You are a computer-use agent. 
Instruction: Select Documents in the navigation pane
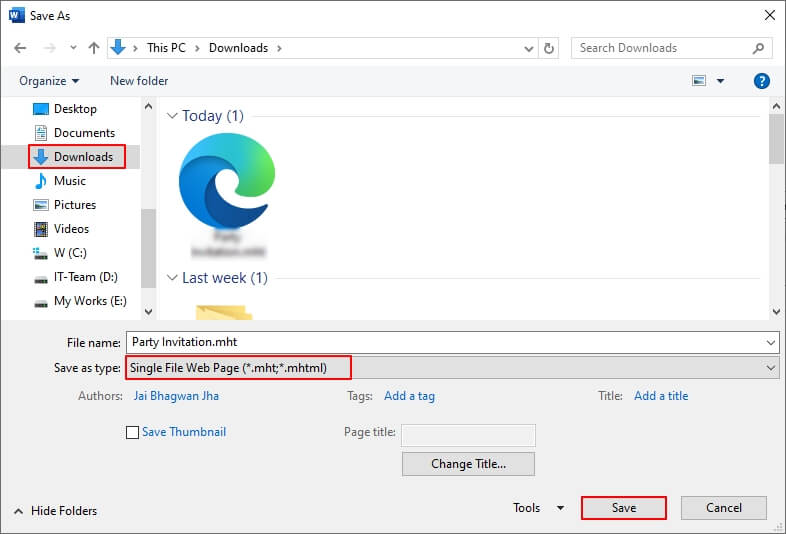[x=84, y=133]
